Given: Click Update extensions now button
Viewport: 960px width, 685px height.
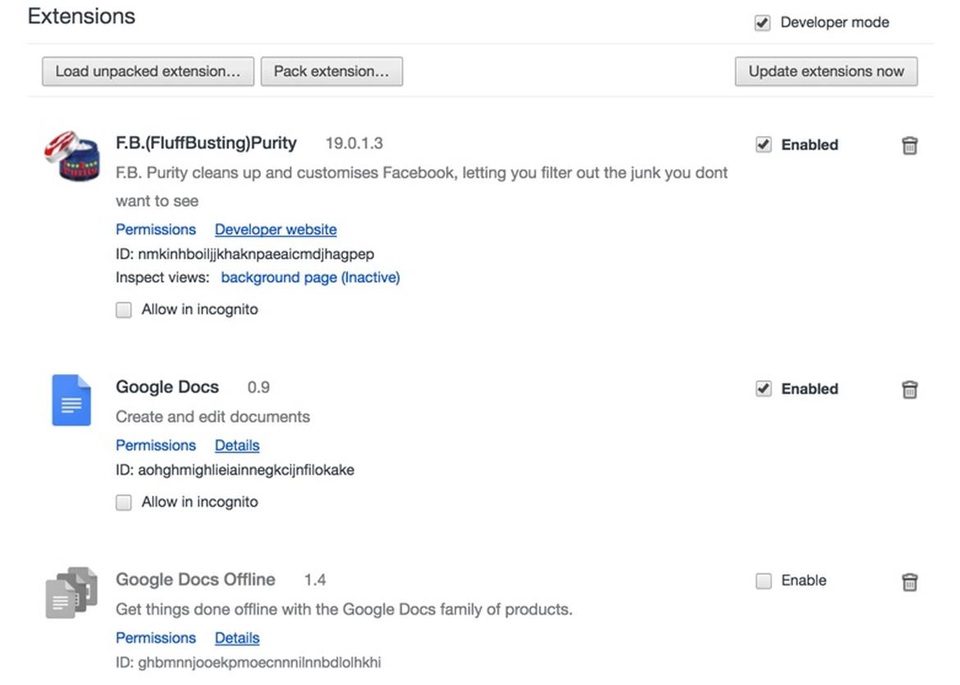Looking at the screenshot, I should click(x=826, y=72).
